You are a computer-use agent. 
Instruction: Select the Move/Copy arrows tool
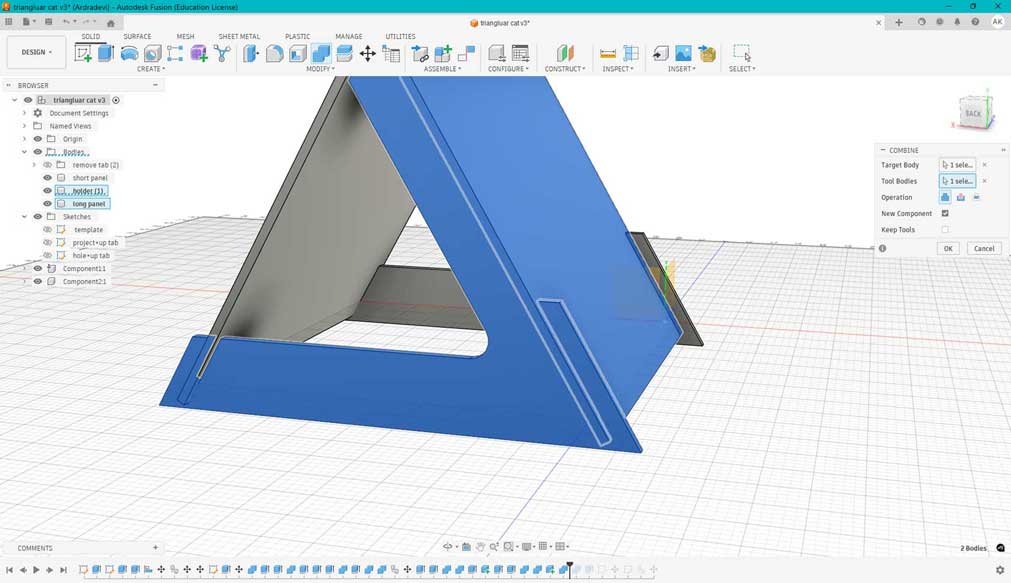tap(368, 53)
